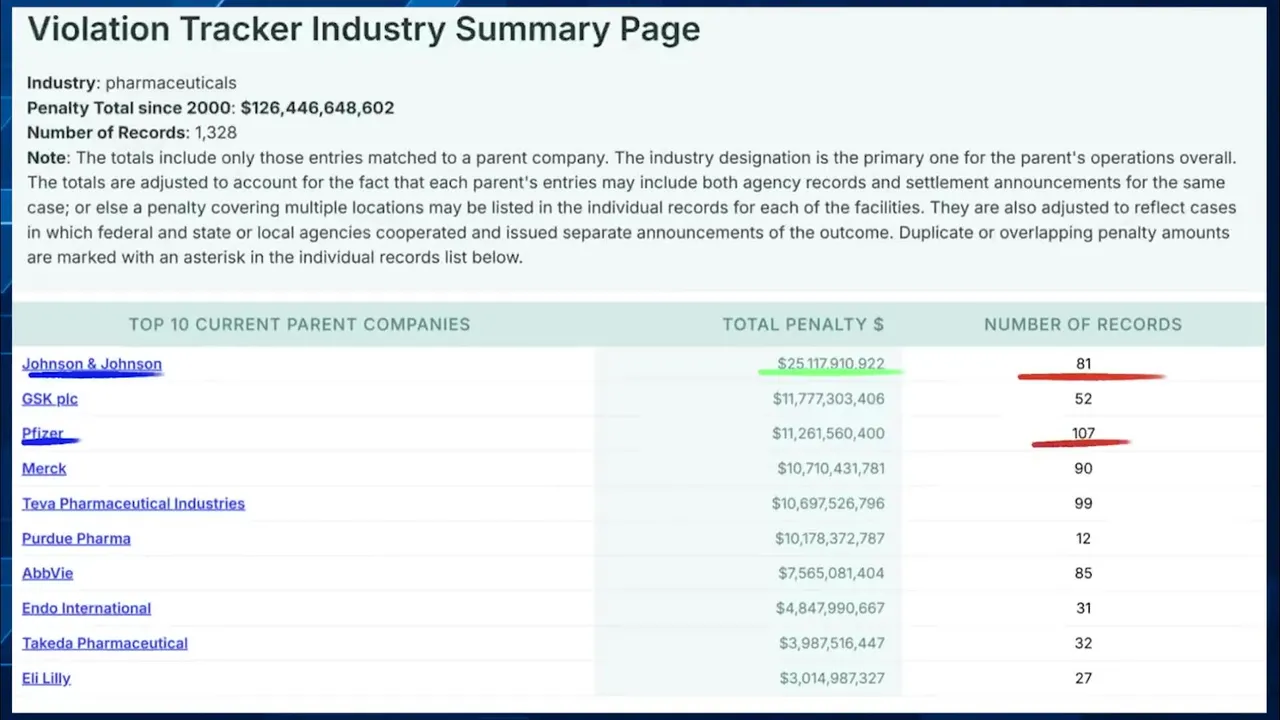Click the GSK plc link

coord(50,399)
